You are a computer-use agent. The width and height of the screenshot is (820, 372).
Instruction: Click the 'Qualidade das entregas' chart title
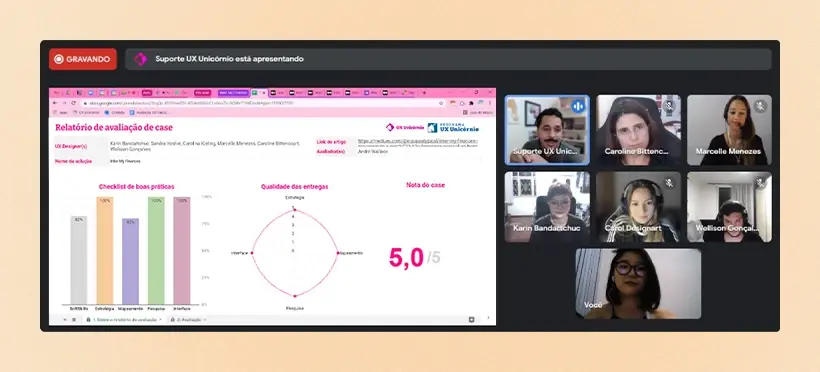point(294,187)
